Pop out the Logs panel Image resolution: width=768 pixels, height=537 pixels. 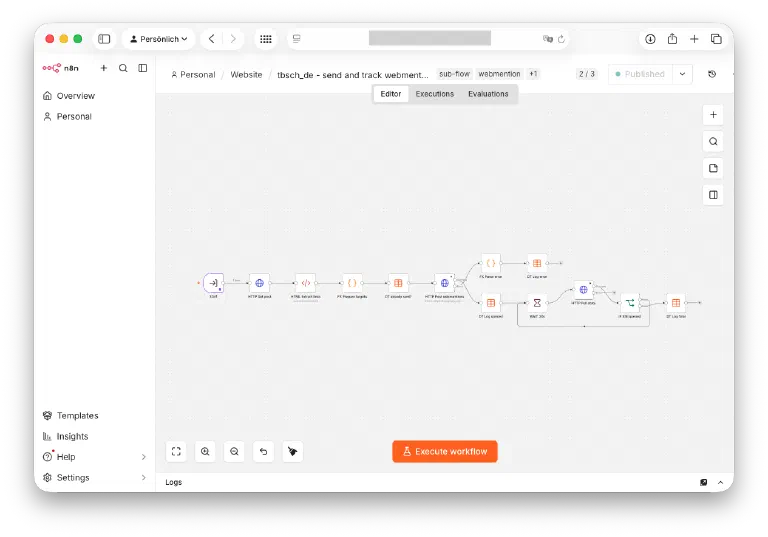pyautogui.click(x=703, y=482)
